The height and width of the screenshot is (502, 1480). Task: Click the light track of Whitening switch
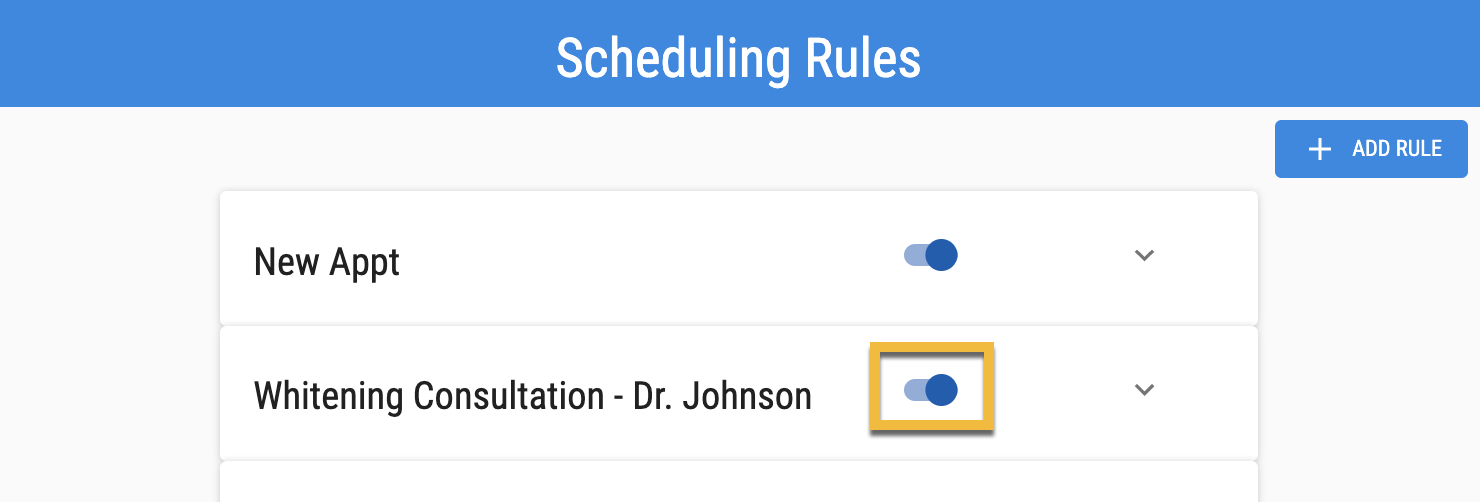(912, 390)
